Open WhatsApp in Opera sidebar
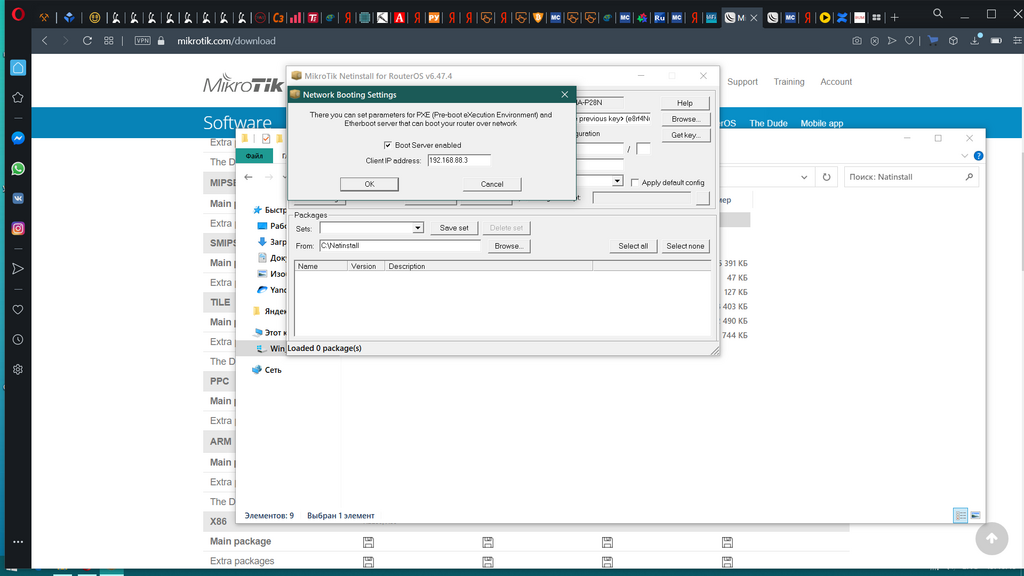This screenshot has height=576, width=1024. point(18,168)
